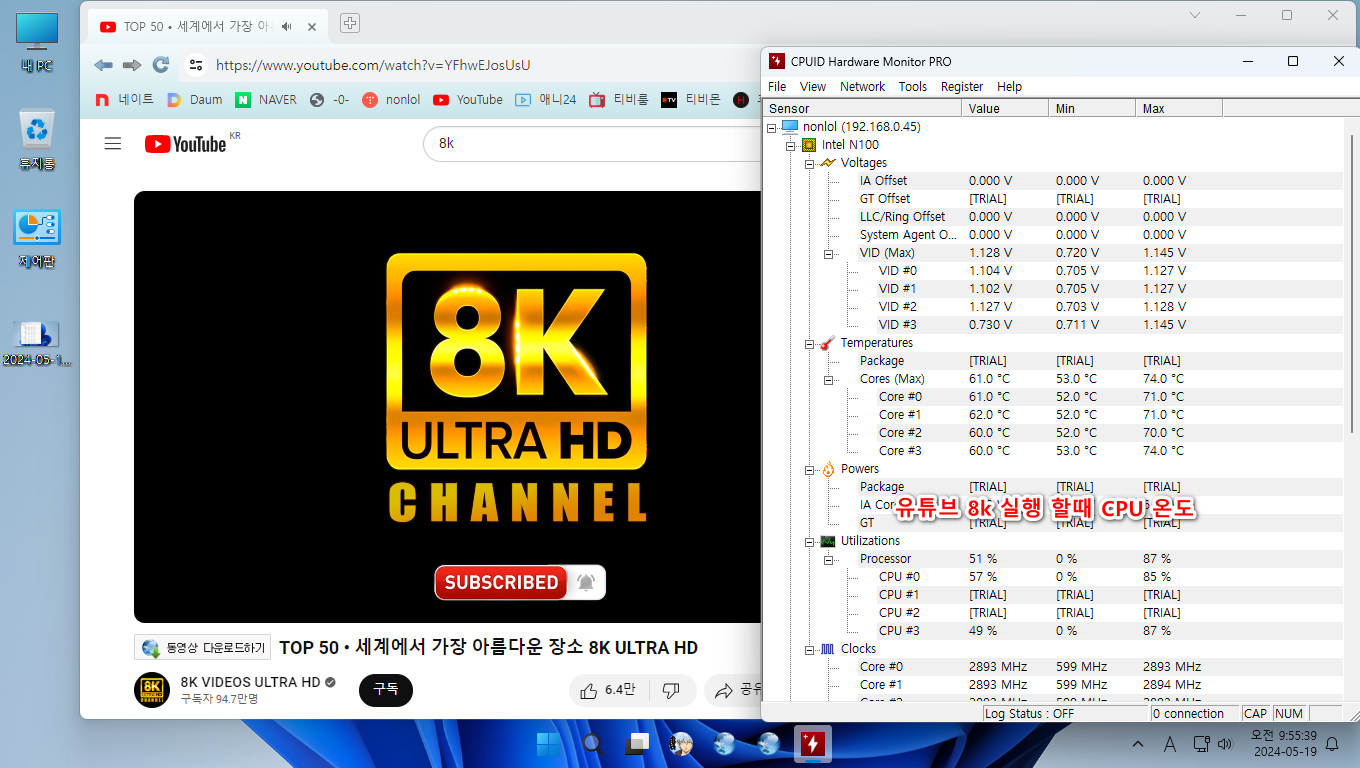
Task: Collapse the Clocks section
Action: 810,649
